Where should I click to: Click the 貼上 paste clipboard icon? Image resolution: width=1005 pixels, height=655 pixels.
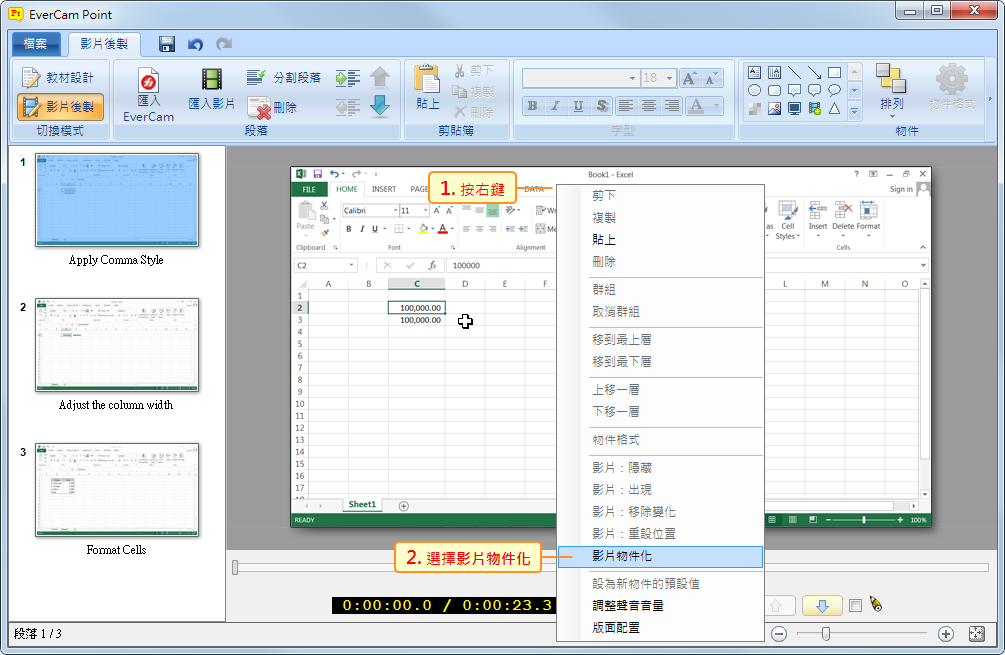(x=427, y=82)
